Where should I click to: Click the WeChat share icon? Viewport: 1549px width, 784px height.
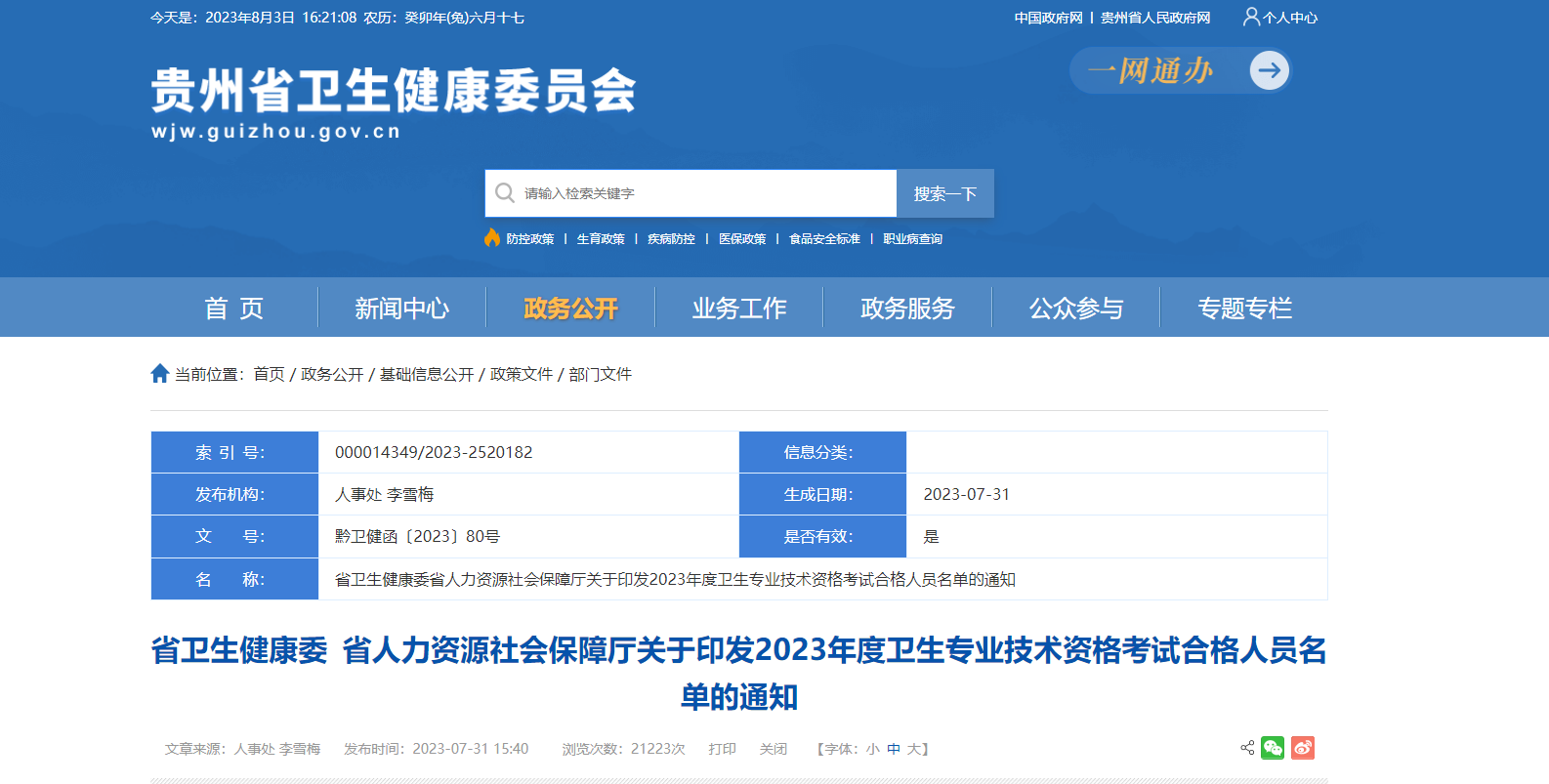tap(1273, 748)
